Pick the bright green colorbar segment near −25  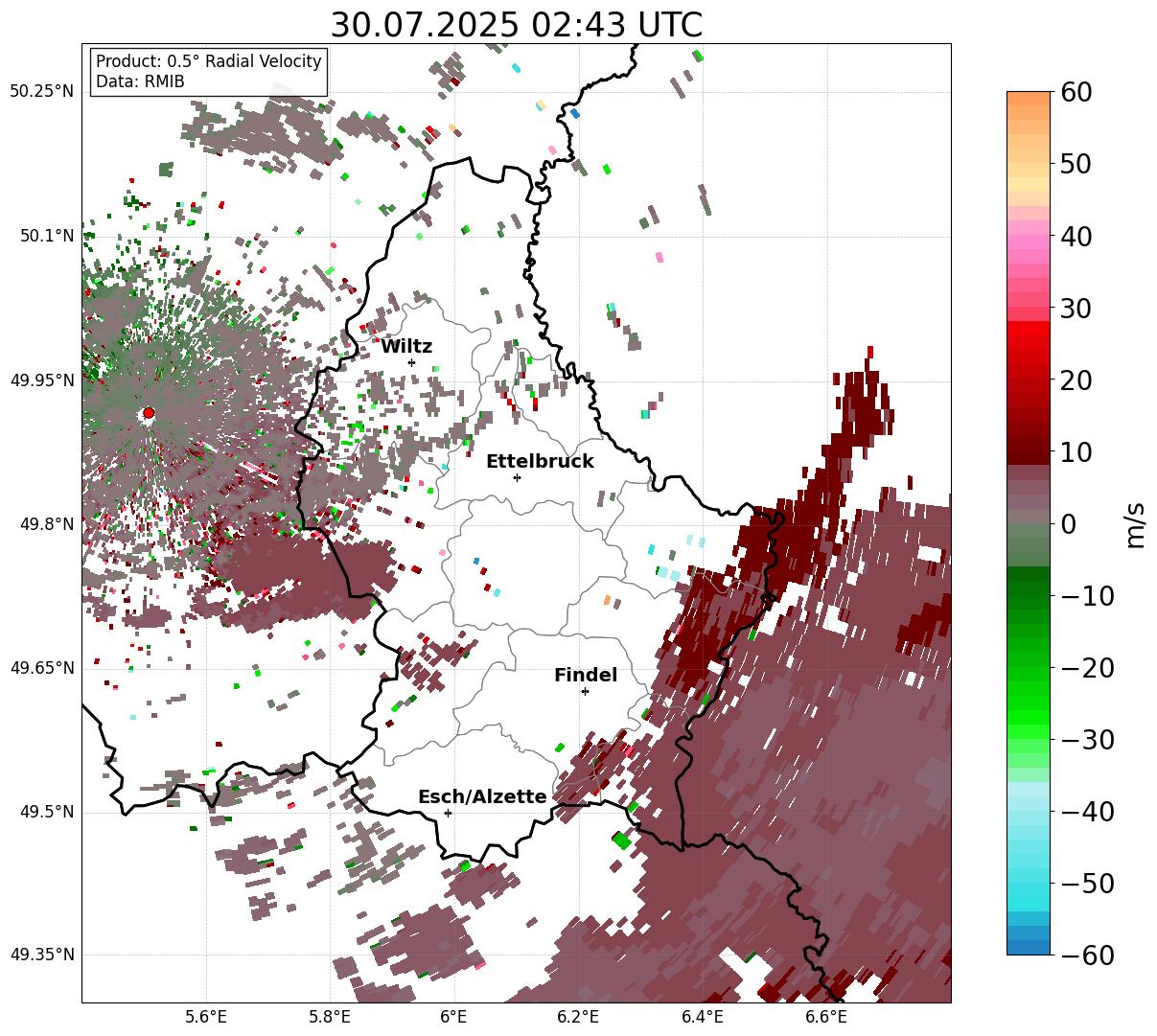(x=1029, y=704)
